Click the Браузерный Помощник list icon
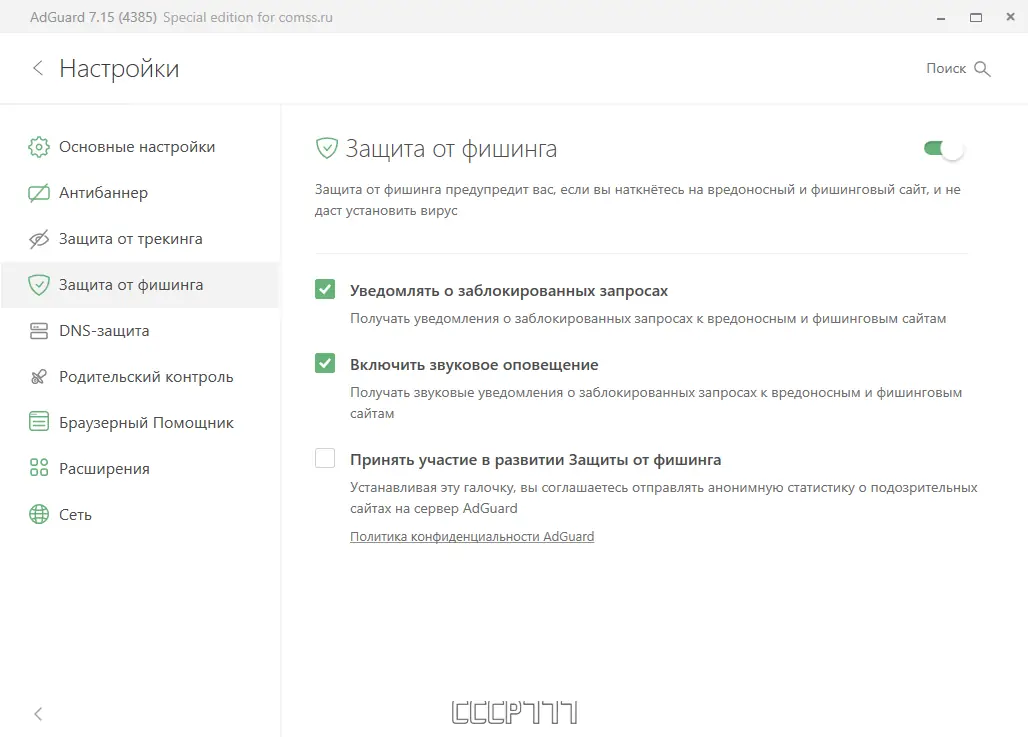The width and height of the screenshot is (1028, 737). 39,422
